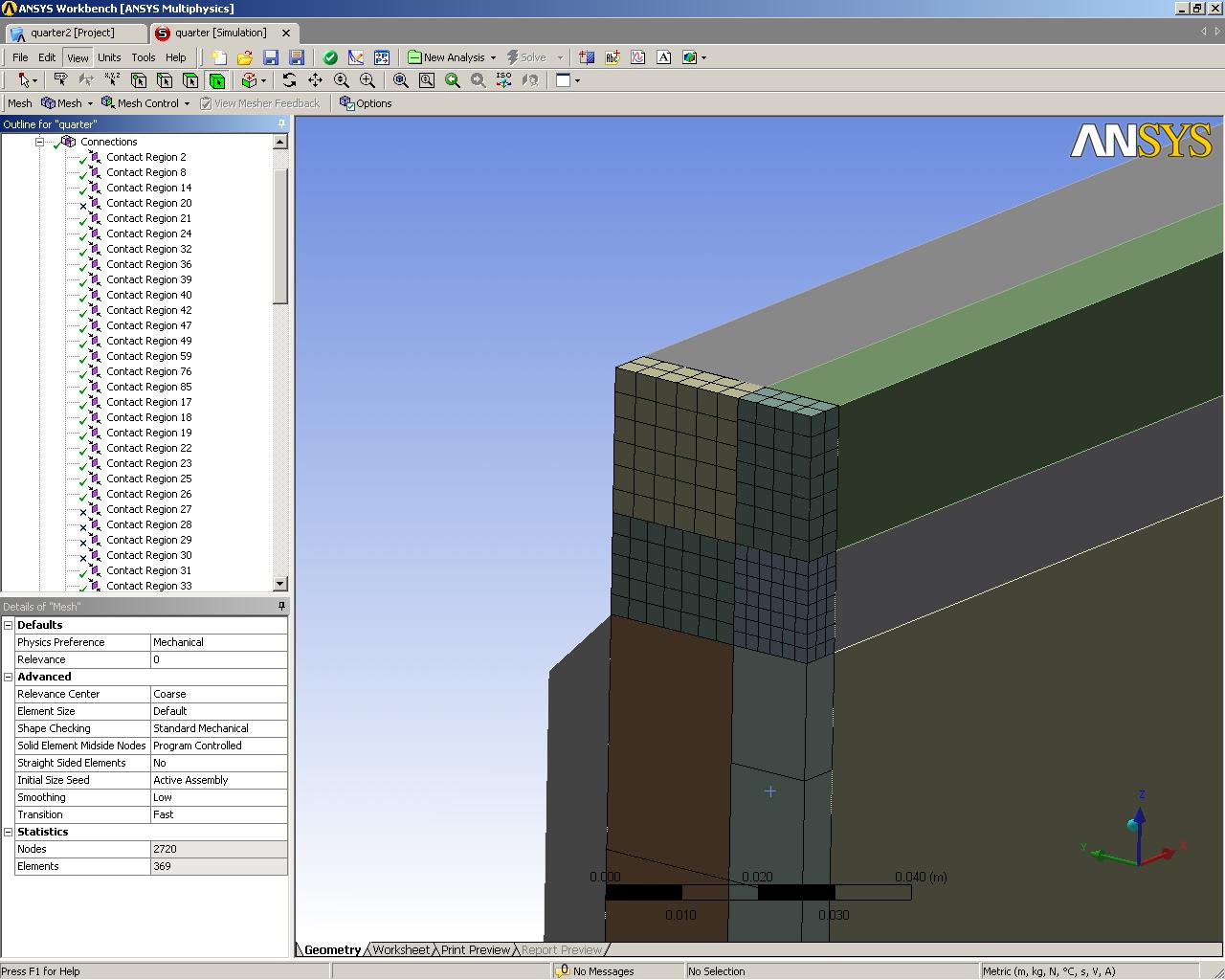Pin the Outline panel
The width and height of the screenshot is (1225, 980).
coord(281,124)
